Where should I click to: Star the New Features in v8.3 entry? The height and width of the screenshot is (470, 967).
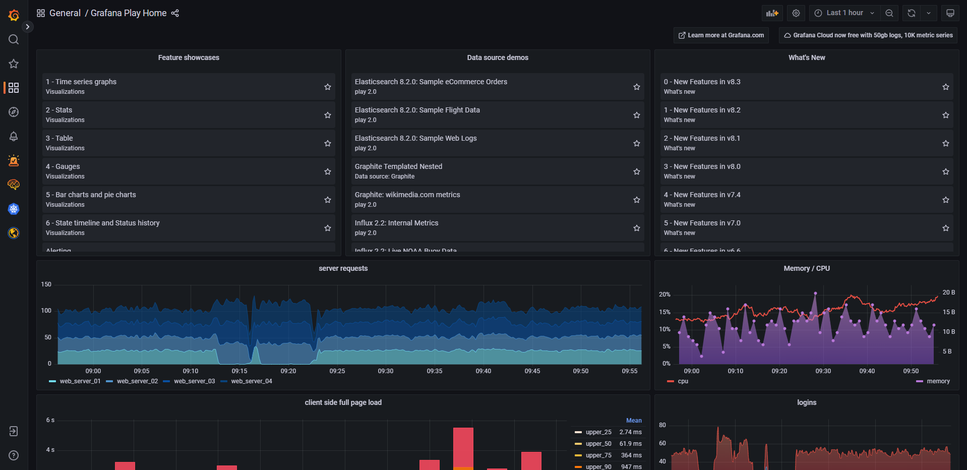click(945, 87)
